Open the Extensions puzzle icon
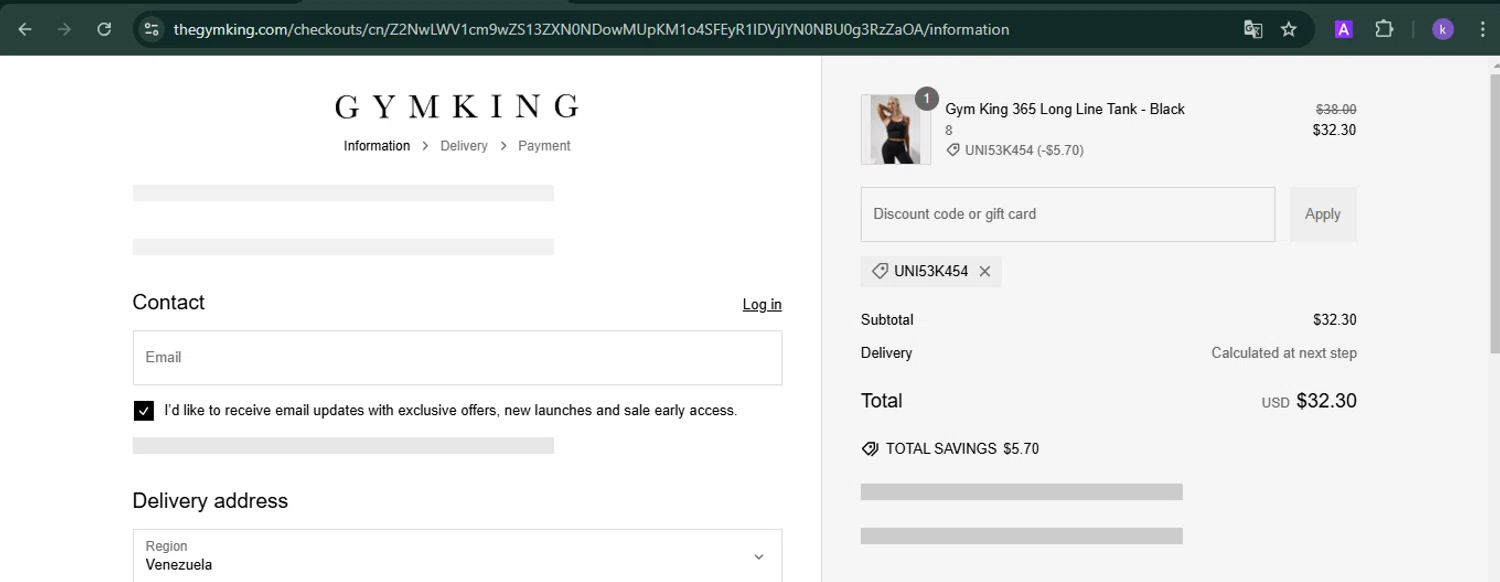 (1384, 29)
